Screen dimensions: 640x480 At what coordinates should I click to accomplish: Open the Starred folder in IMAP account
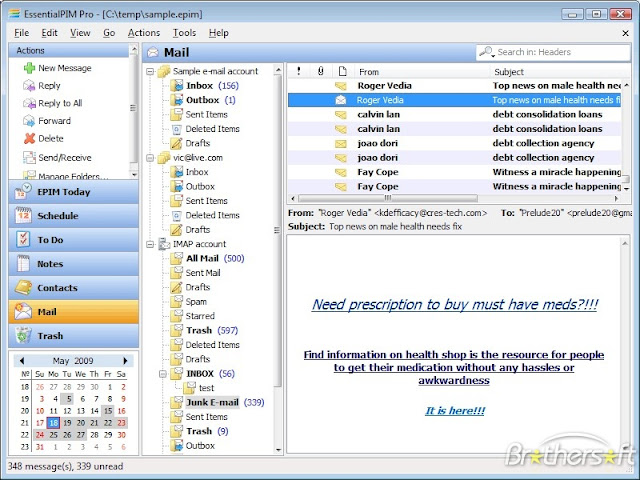coord(200,316)
